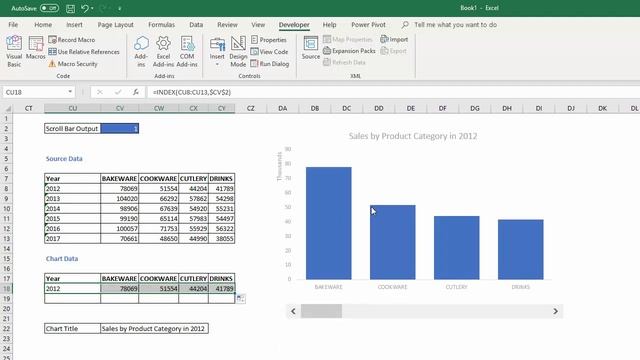Click the Name Box showing CU18
This screenshot has height=360, width=640.
(x=35, y=92)
